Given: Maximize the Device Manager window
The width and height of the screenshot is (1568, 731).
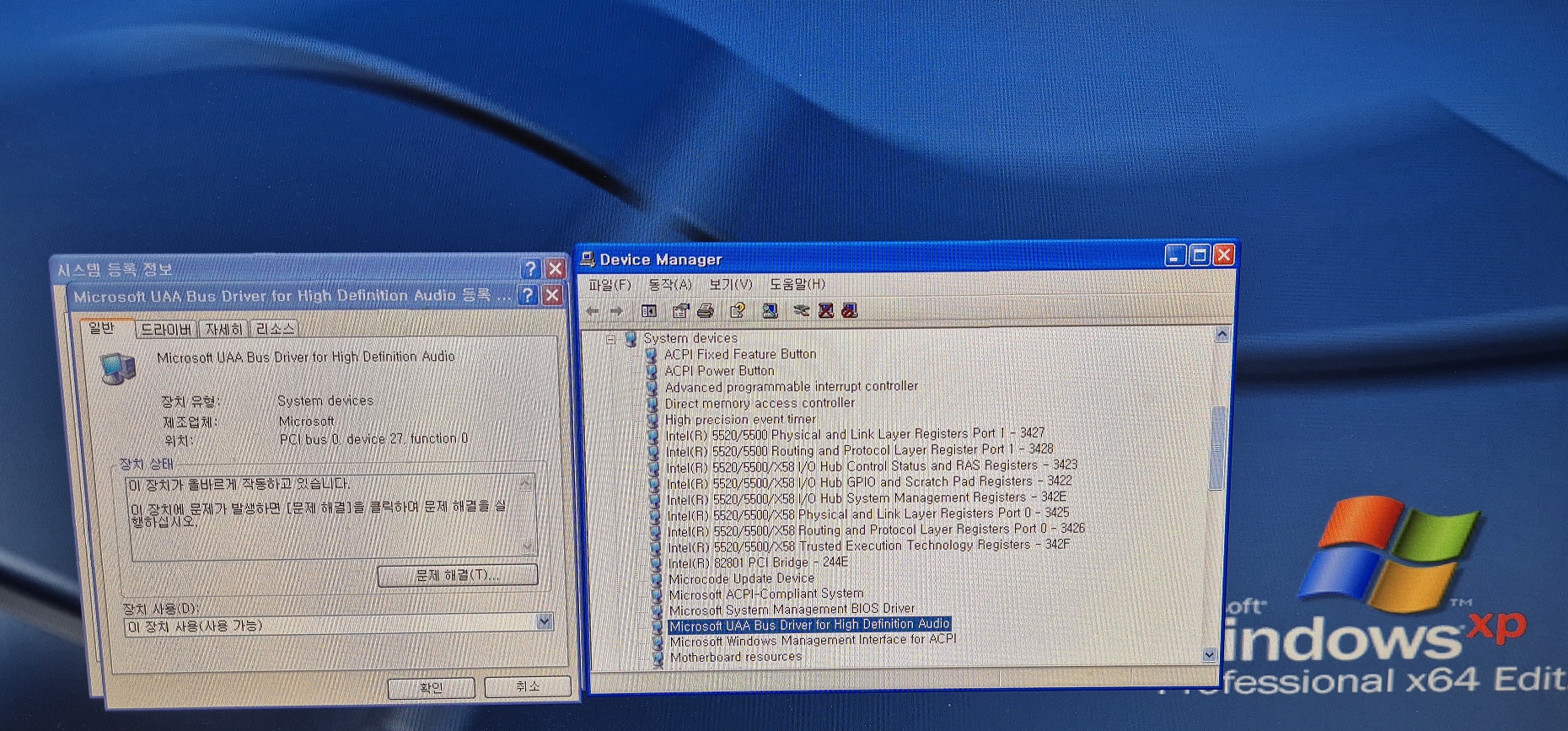Looking at the screenshot, I should (1200, 255).
